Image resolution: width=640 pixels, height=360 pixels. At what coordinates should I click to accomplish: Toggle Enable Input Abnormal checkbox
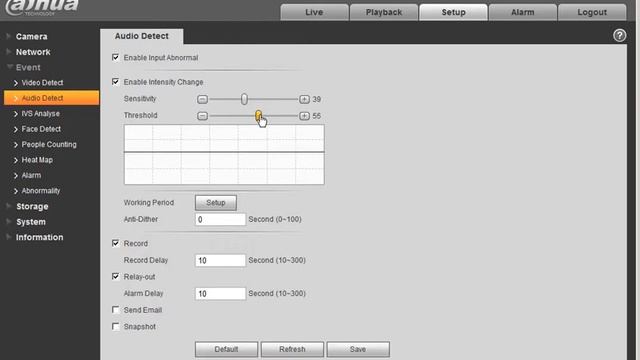click(x=116, y=57)
